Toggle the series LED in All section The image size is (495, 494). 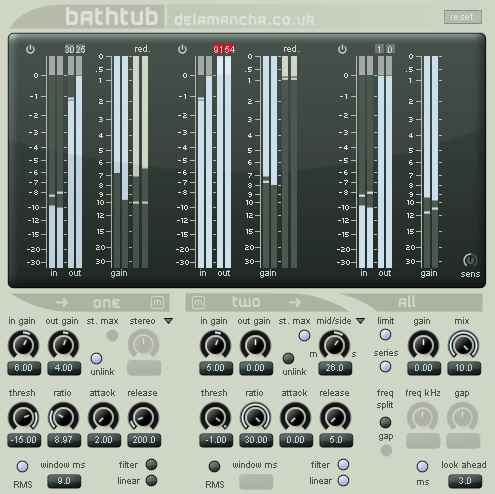click(385, 367)
